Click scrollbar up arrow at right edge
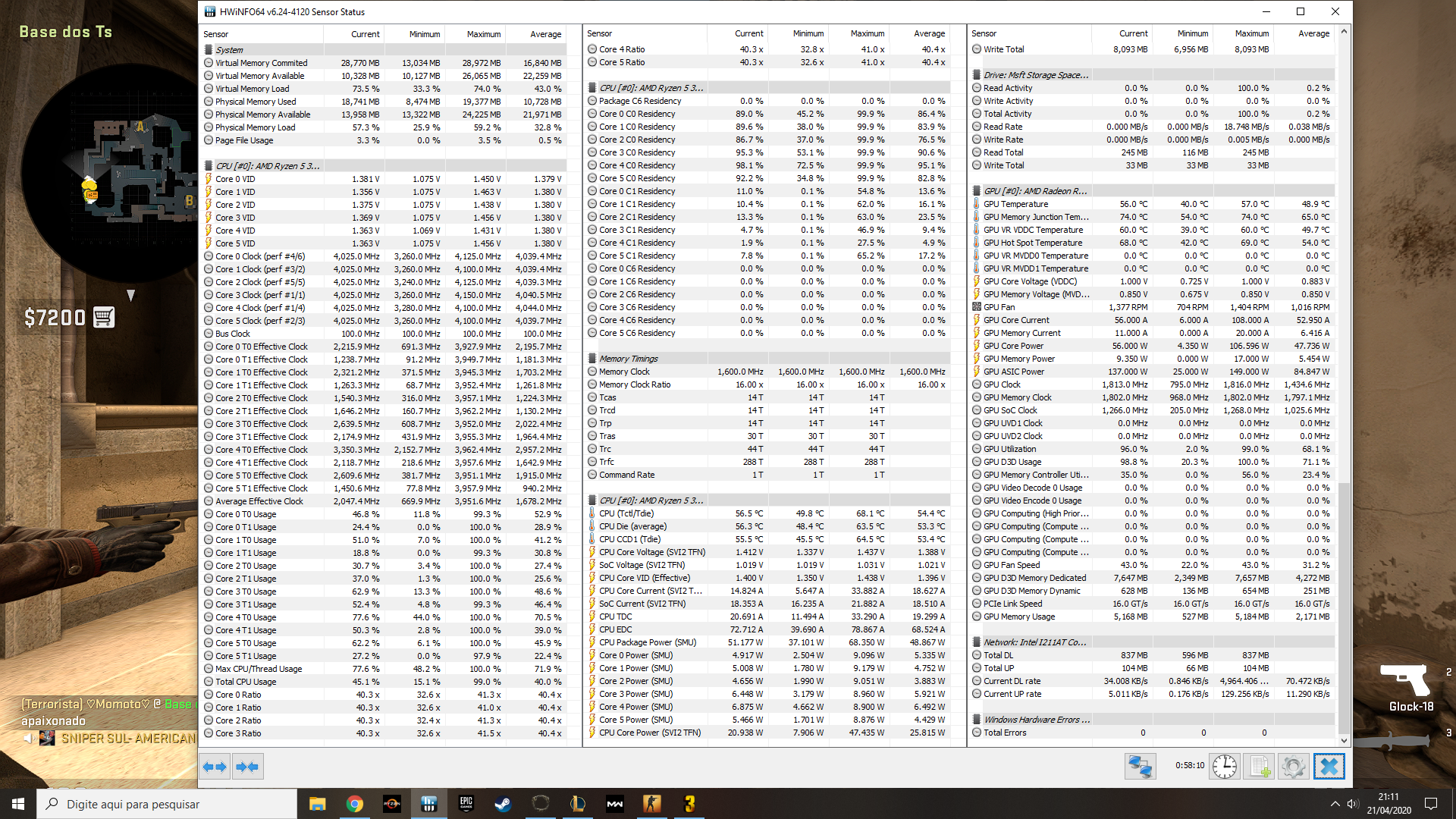 pyautogui.click(x=1344, y=32)
